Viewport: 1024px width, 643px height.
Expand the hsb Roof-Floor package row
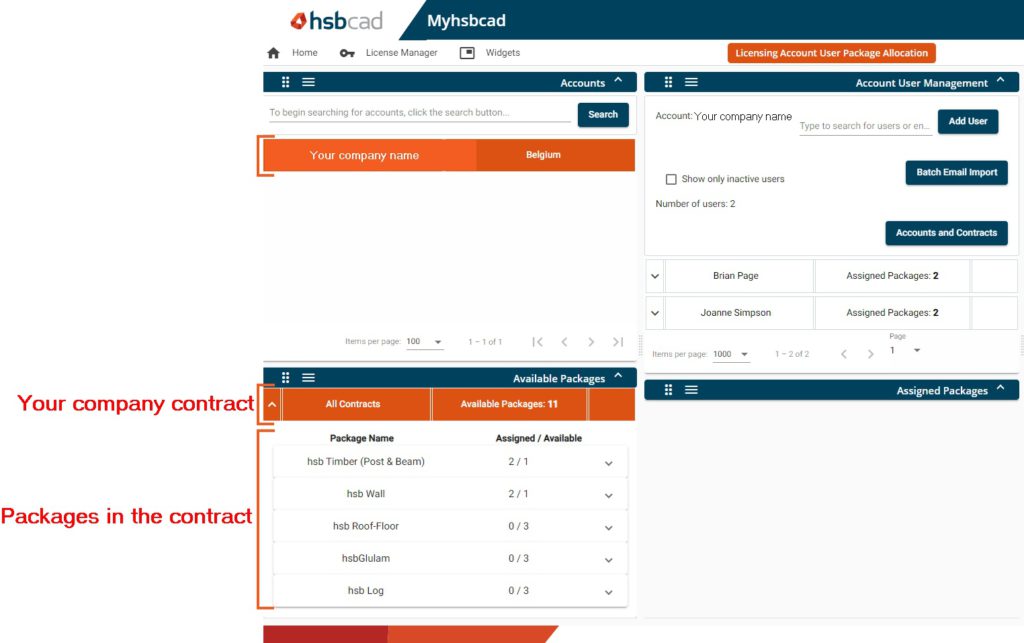pos(609,527)
